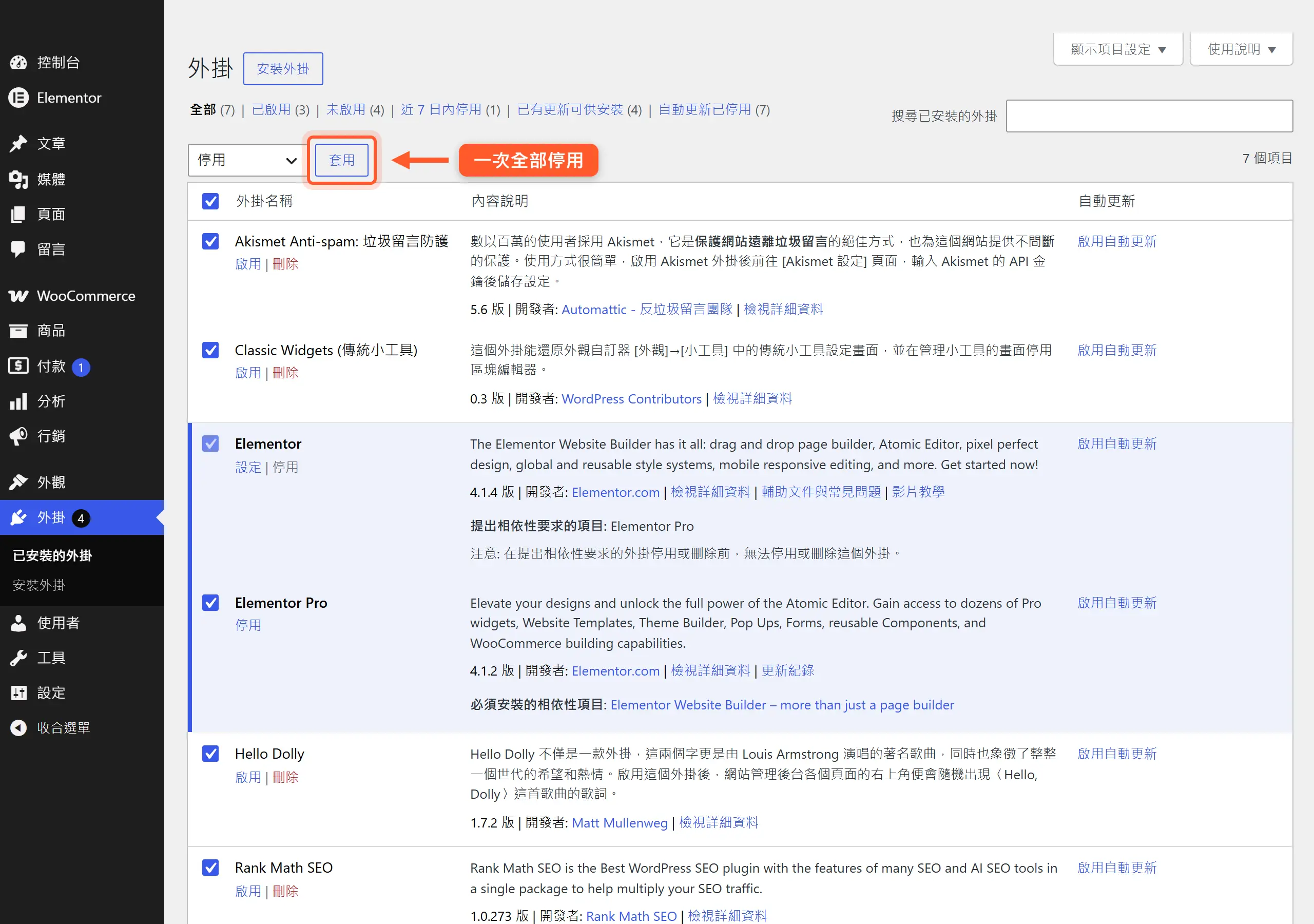Show 全部 plugins filter
This screenshot has width=1314, height=924.
[x=203, y=109]
